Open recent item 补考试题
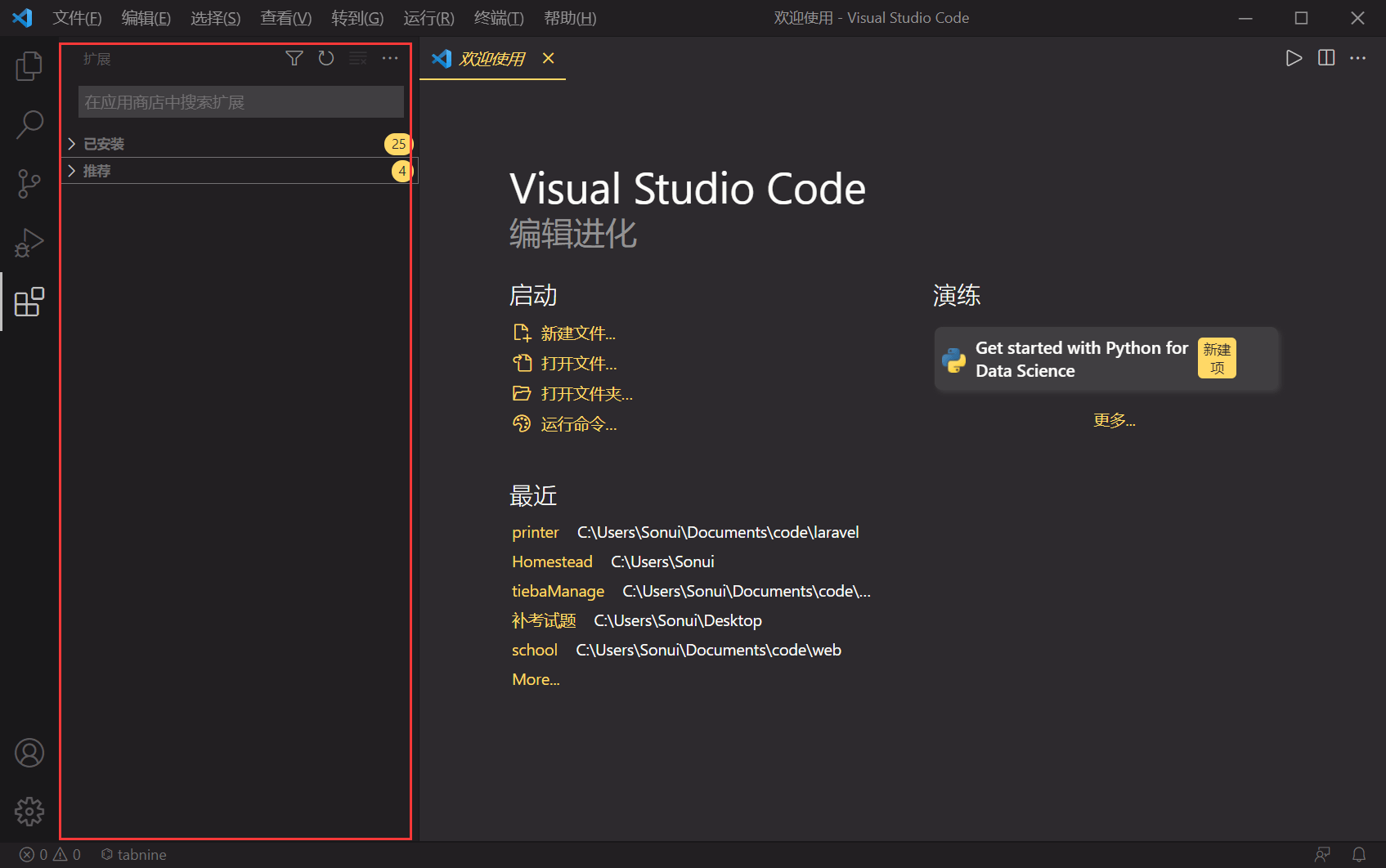1386x868 pixels. [544, 620]
